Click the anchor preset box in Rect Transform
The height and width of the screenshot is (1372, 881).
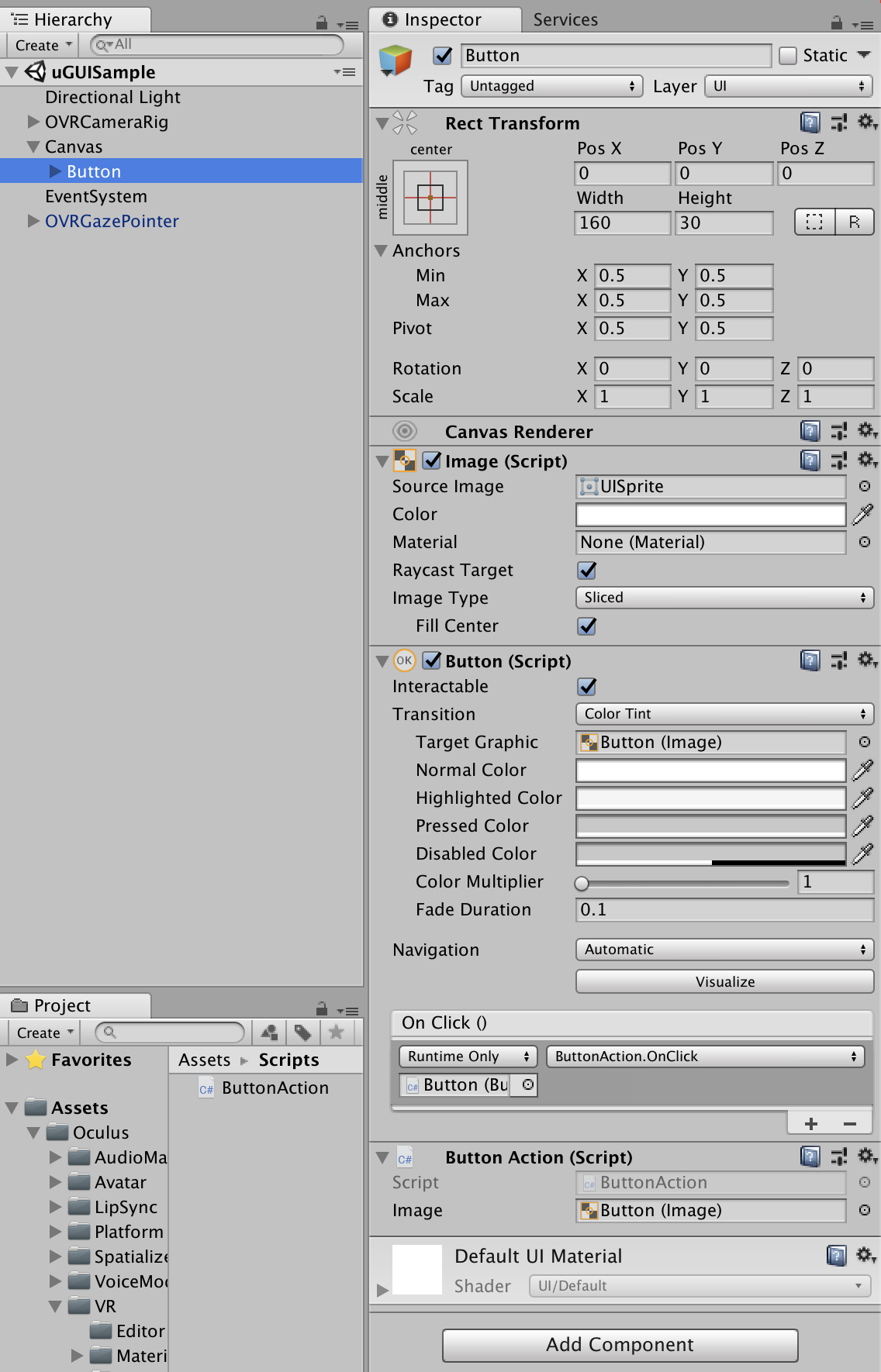pos(430,198)
